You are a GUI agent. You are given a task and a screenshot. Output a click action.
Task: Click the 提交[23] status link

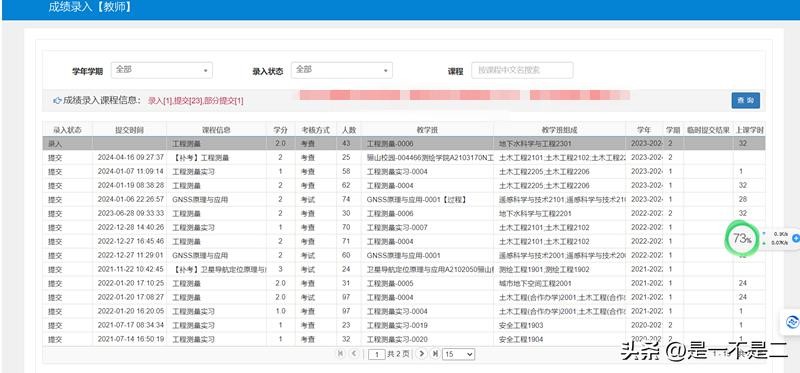188,101
